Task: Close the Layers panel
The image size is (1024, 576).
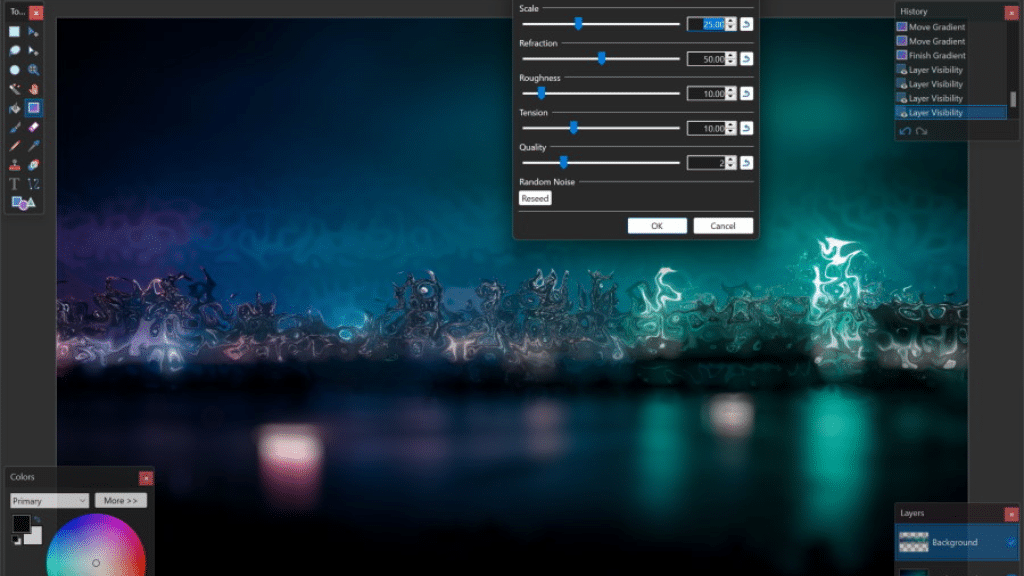Action: pyautogui.click(x=1012, y=514)
